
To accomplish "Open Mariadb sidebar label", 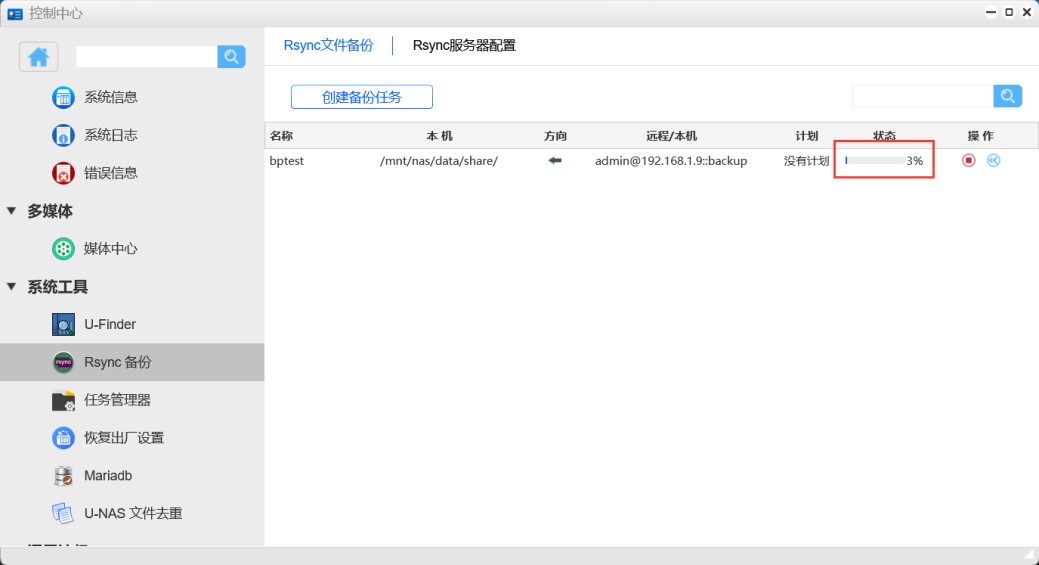I will (108, 476).
